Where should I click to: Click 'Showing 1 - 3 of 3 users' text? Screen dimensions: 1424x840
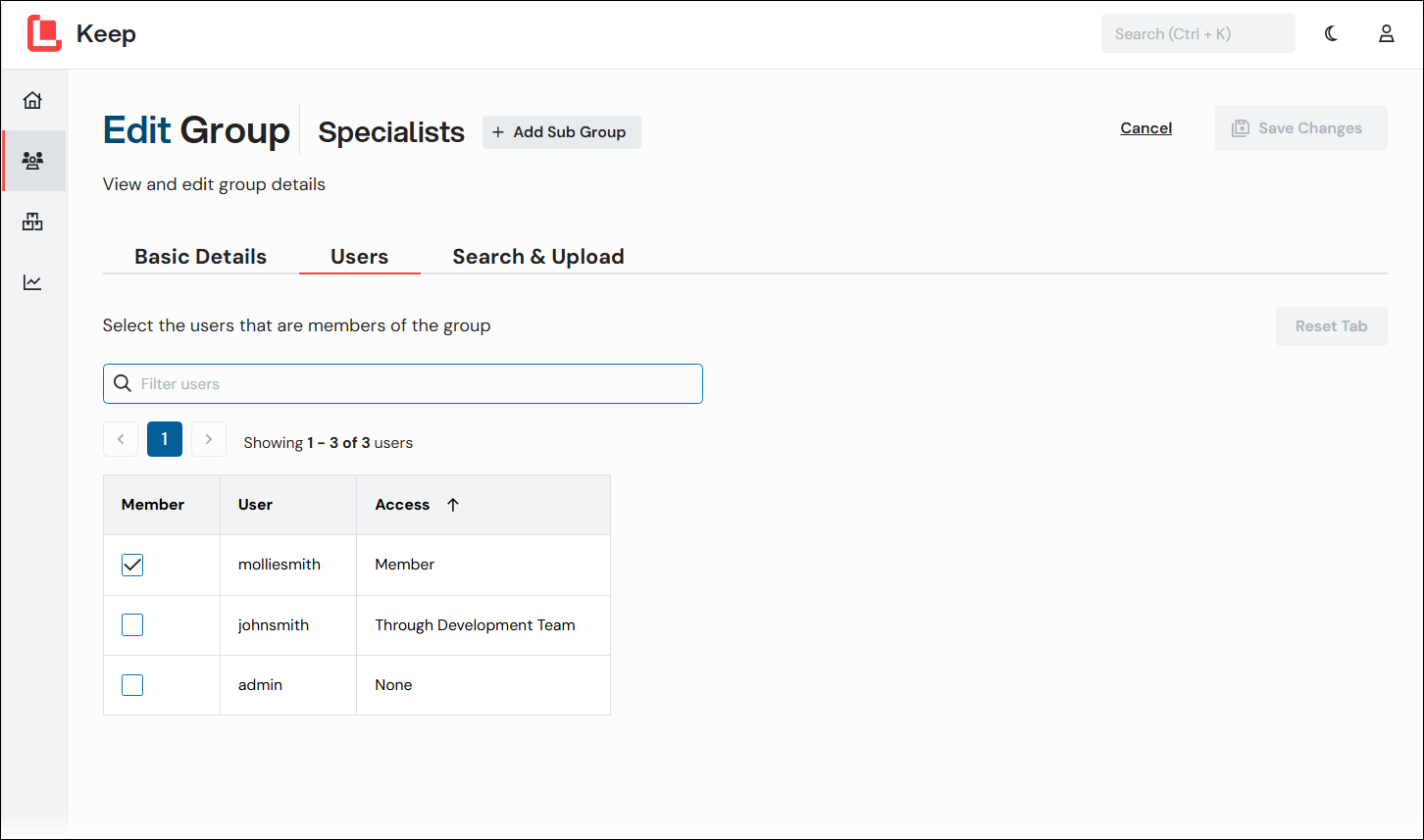328,443
